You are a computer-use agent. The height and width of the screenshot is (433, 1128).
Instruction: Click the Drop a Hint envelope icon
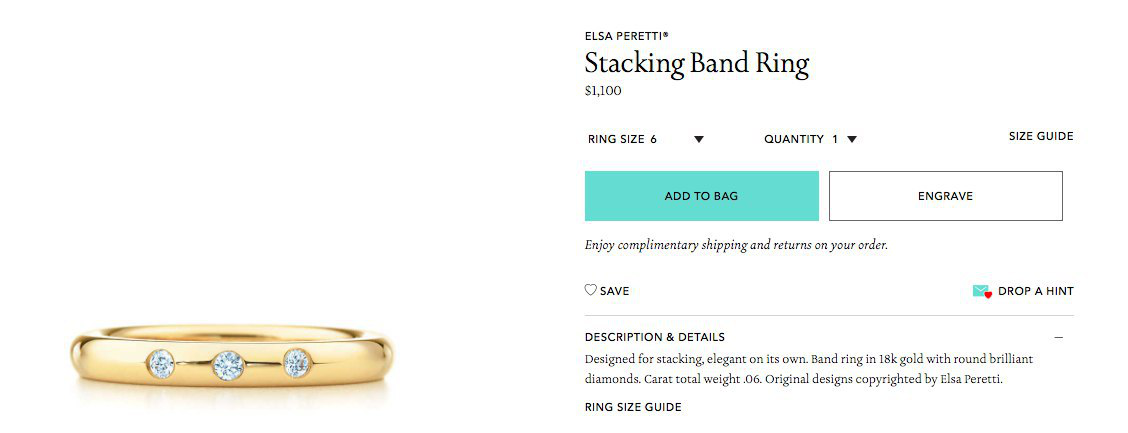tap(981, 291)
